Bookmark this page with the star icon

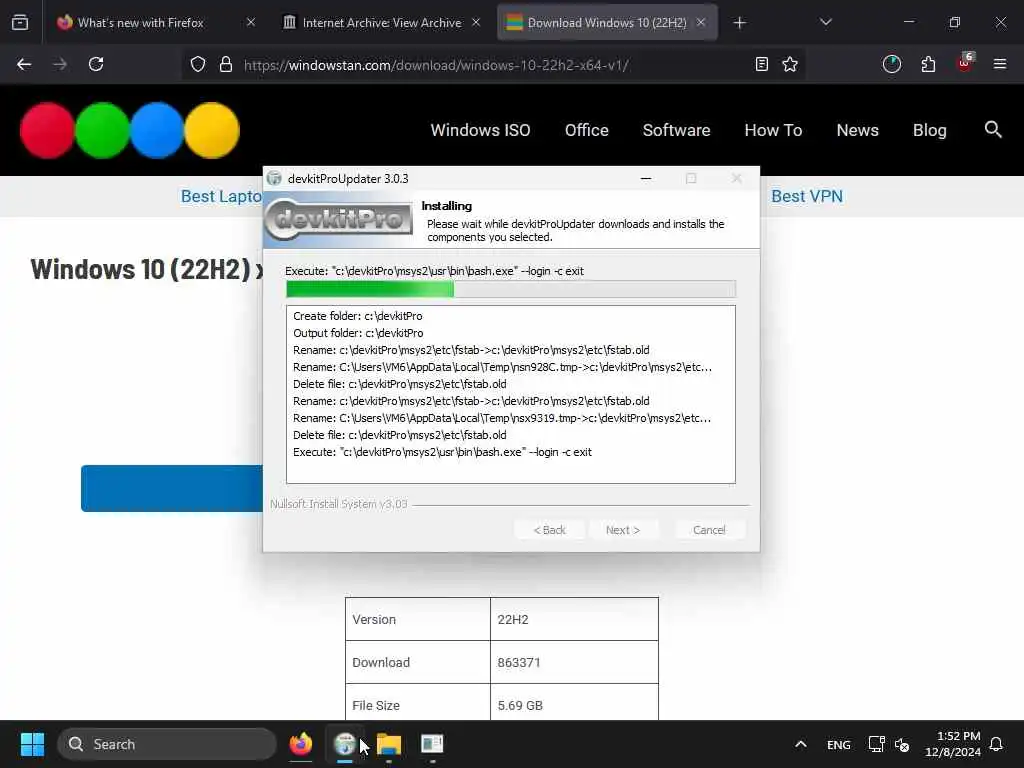pyautogui.click(x=790, y=64)
